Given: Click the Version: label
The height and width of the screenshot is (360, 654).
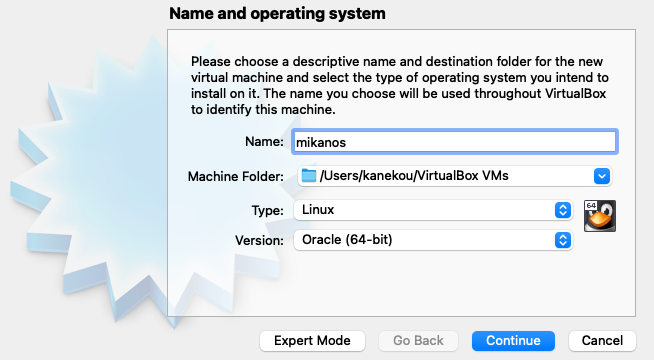Looking at the screenshot, I should 259,240.
